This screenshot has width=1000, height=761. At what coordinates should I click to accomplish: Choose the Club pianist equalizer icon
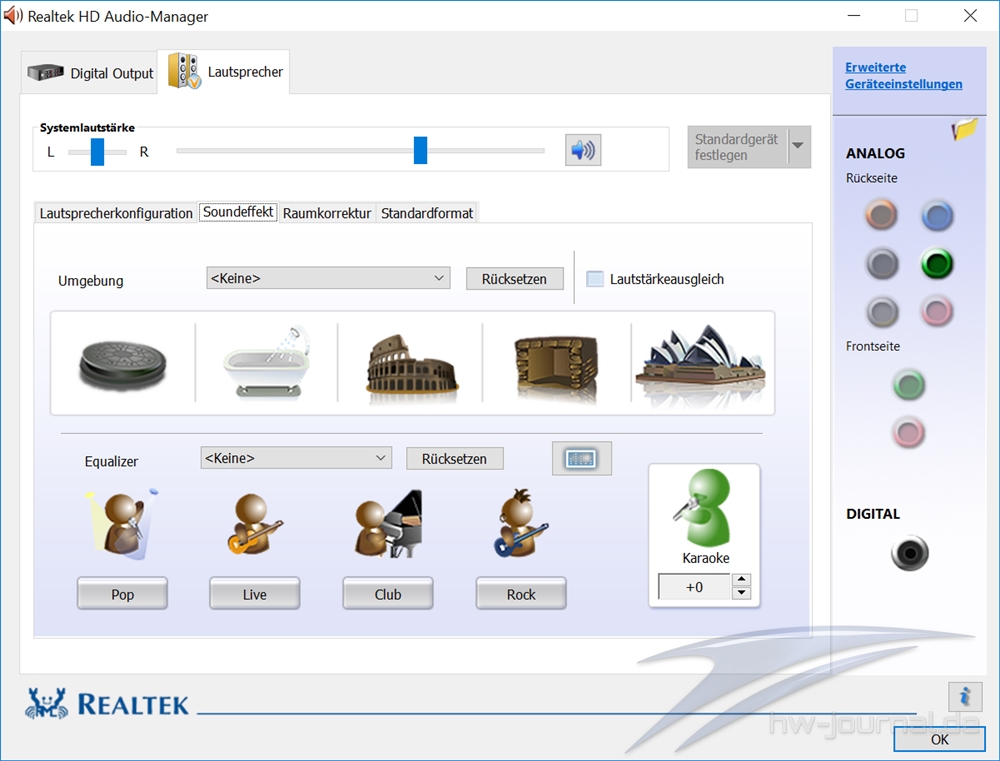(x=388, y=524)
